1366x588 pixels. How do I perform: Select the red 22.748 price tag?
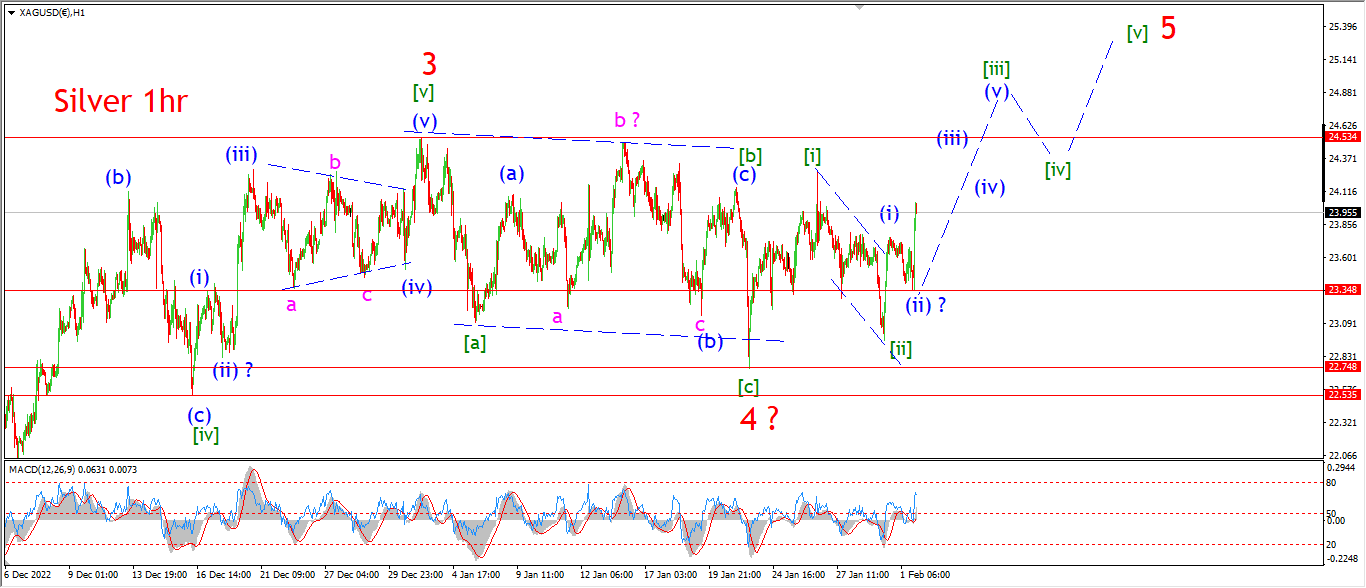[x=1341, y=367]
